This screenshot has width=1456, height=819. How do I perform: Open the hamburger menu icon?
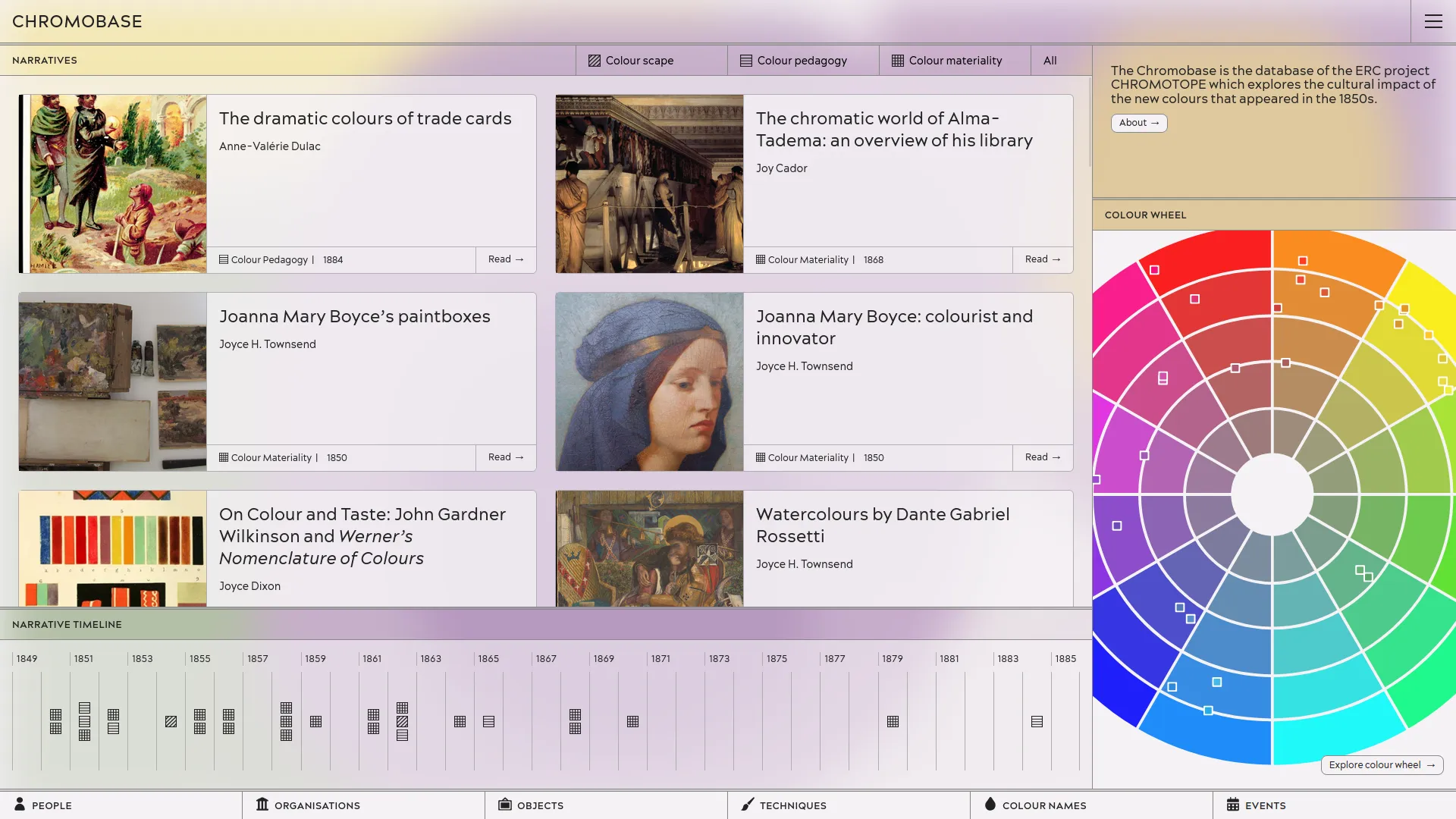tap(1432, 21)
